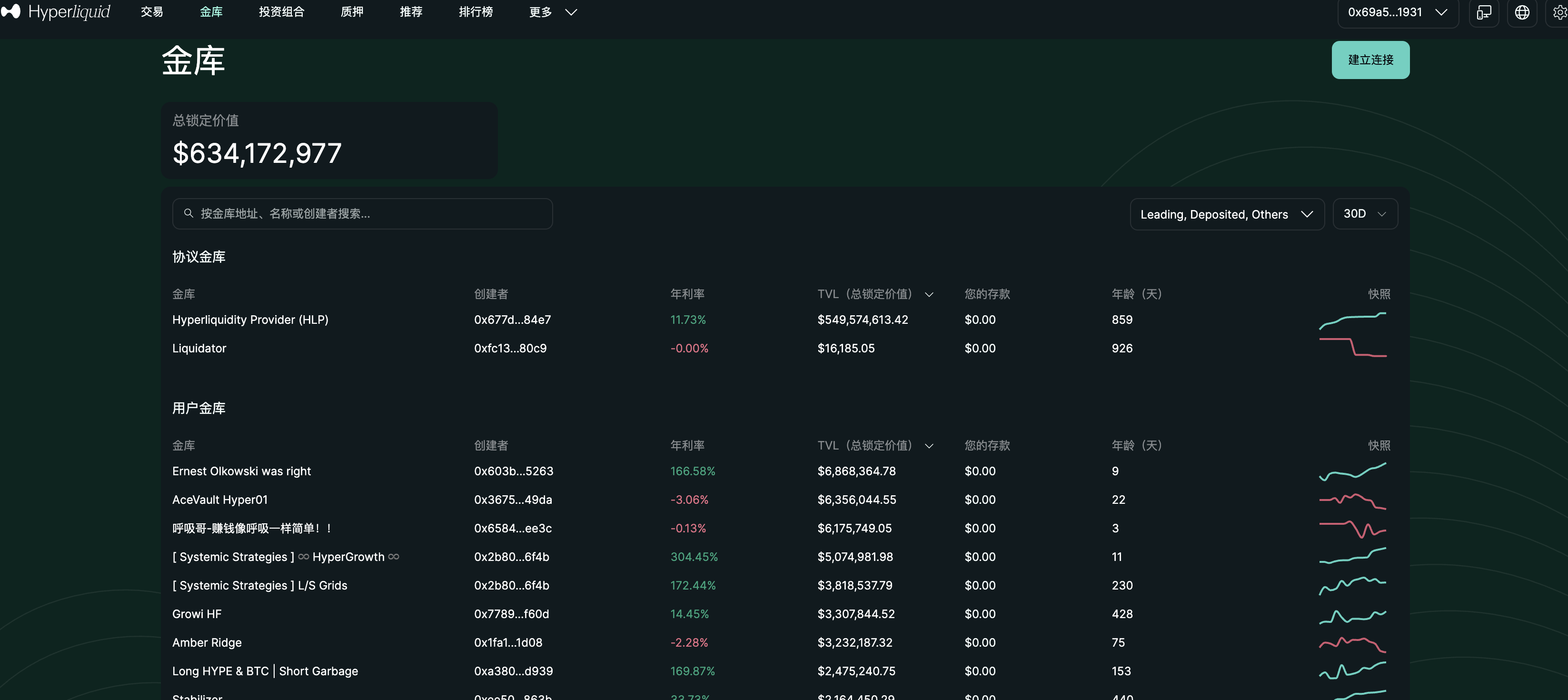Click the Ernest Olkowski vault sparkline

pyautogui.click(x=1352, y=471)
